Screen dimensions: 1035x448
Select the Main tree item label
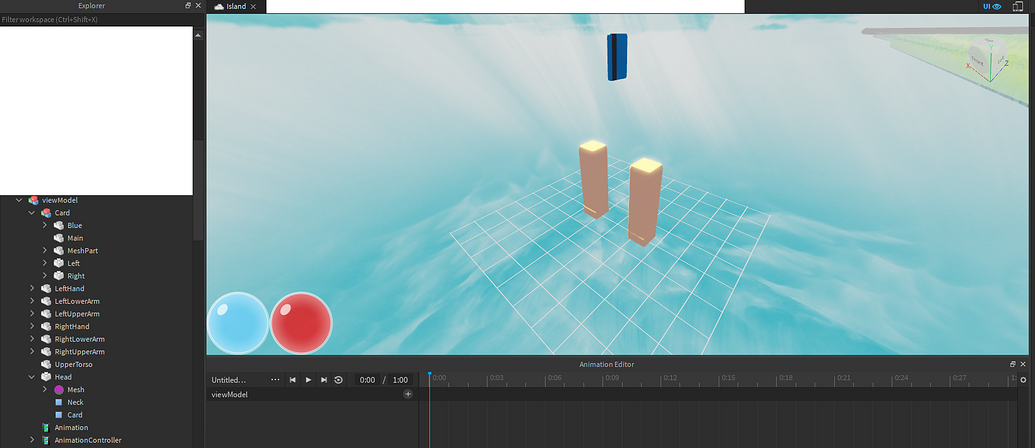75,238
